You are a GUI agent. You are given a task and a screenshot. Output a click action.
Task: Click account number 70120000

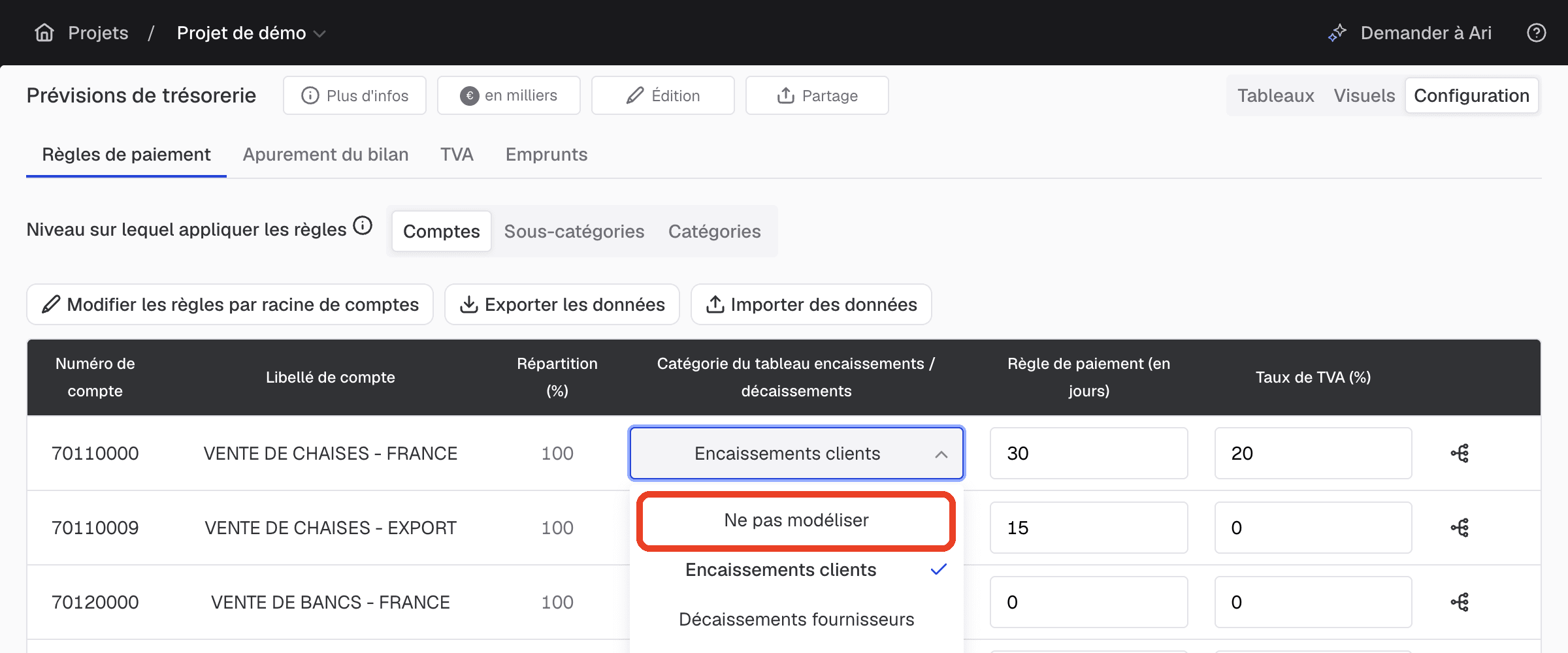[x=95, y=602]
